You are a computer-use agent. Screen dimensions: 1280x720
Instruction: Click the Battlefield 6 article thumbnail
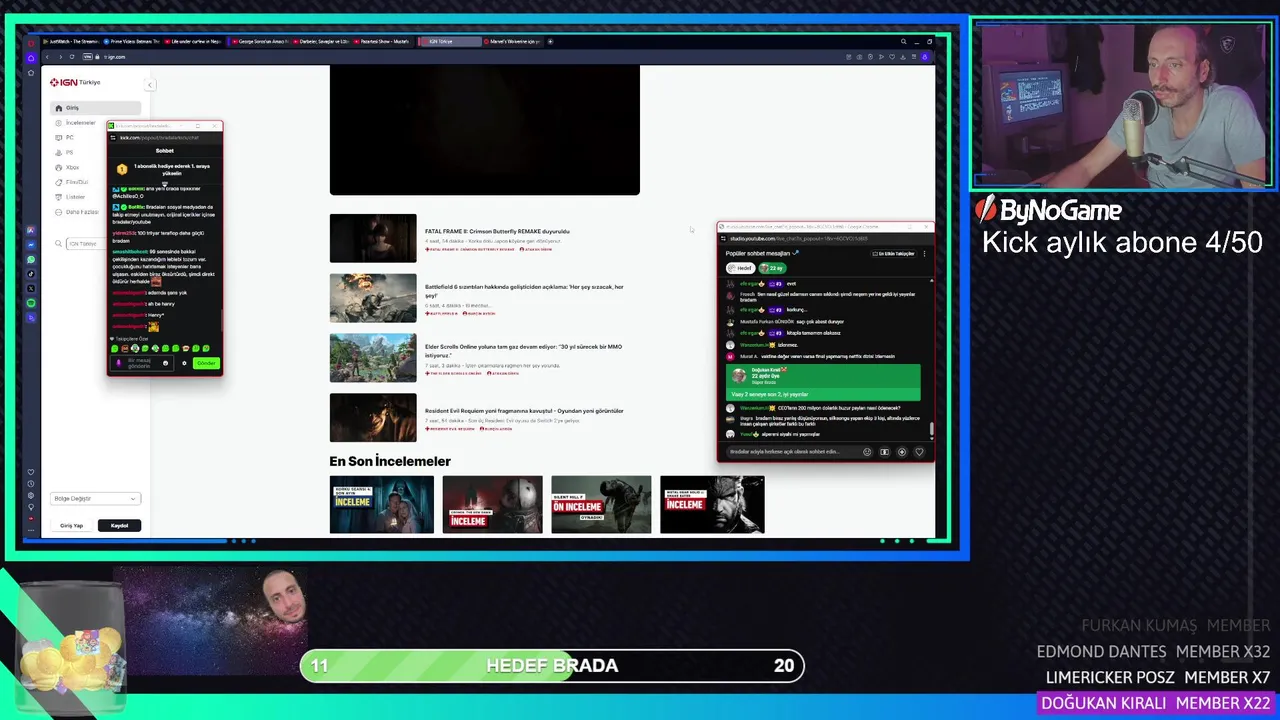coord(373,298)
